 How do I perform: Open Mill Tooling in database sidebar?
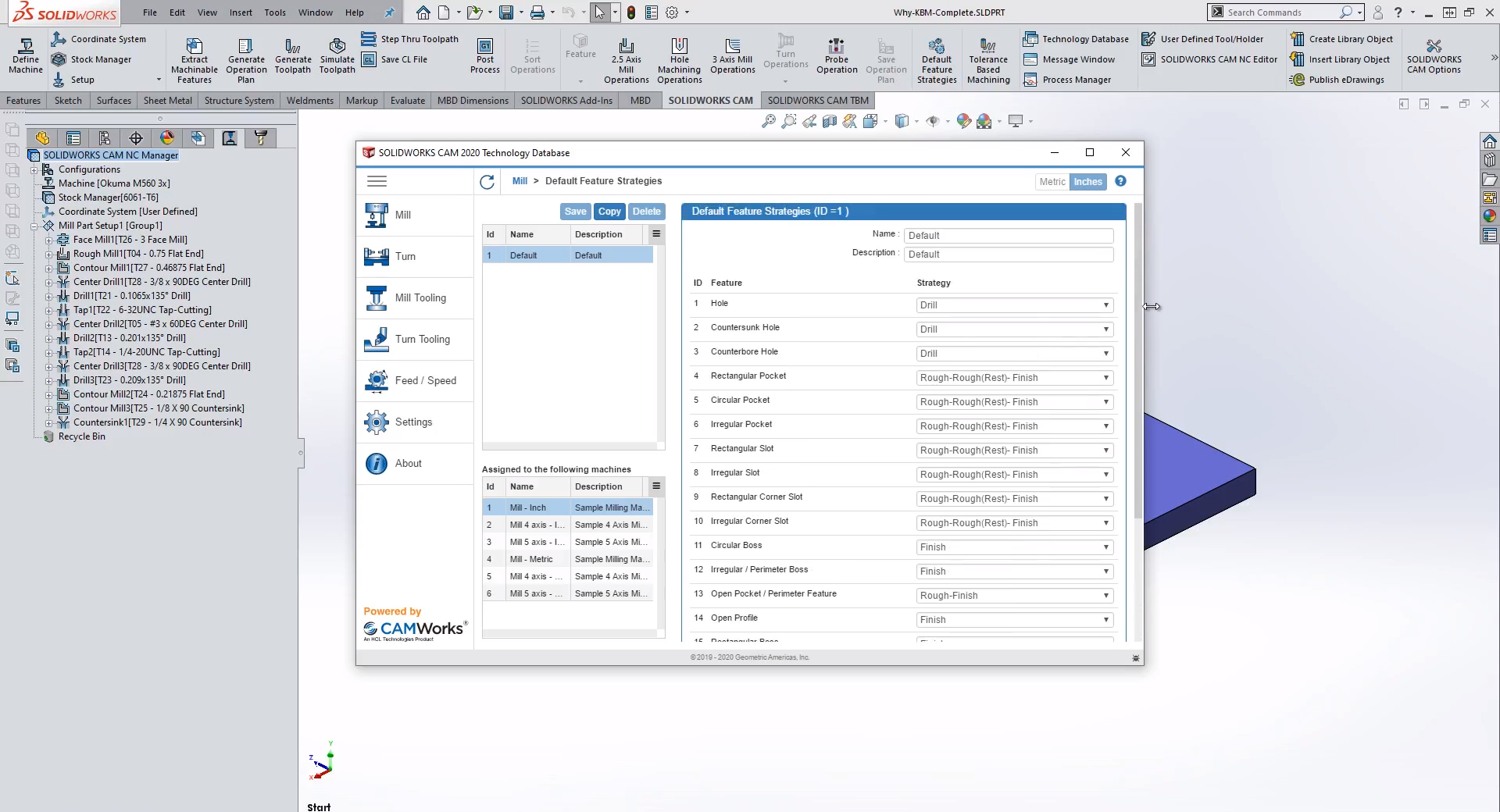[x=416, y=298]
